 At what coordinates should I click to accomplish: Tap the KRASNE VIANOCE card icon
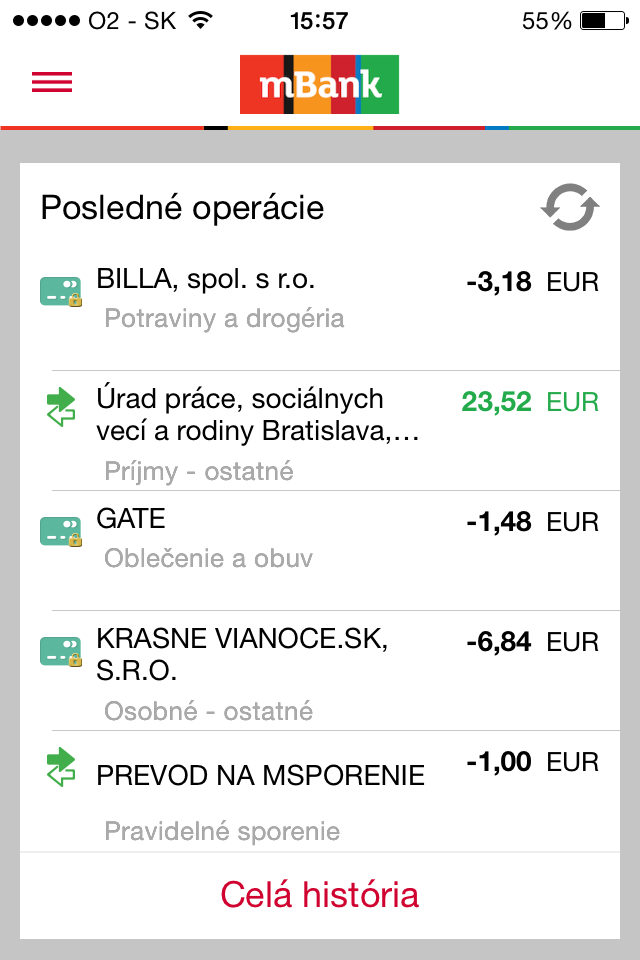point(60,651)
